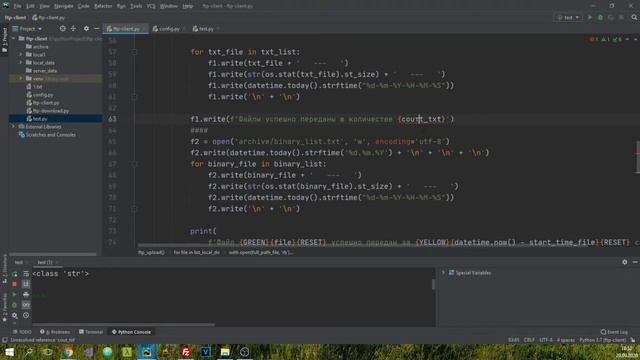Click the console history clock icon
640x360 pixels.
pos(26,316)
